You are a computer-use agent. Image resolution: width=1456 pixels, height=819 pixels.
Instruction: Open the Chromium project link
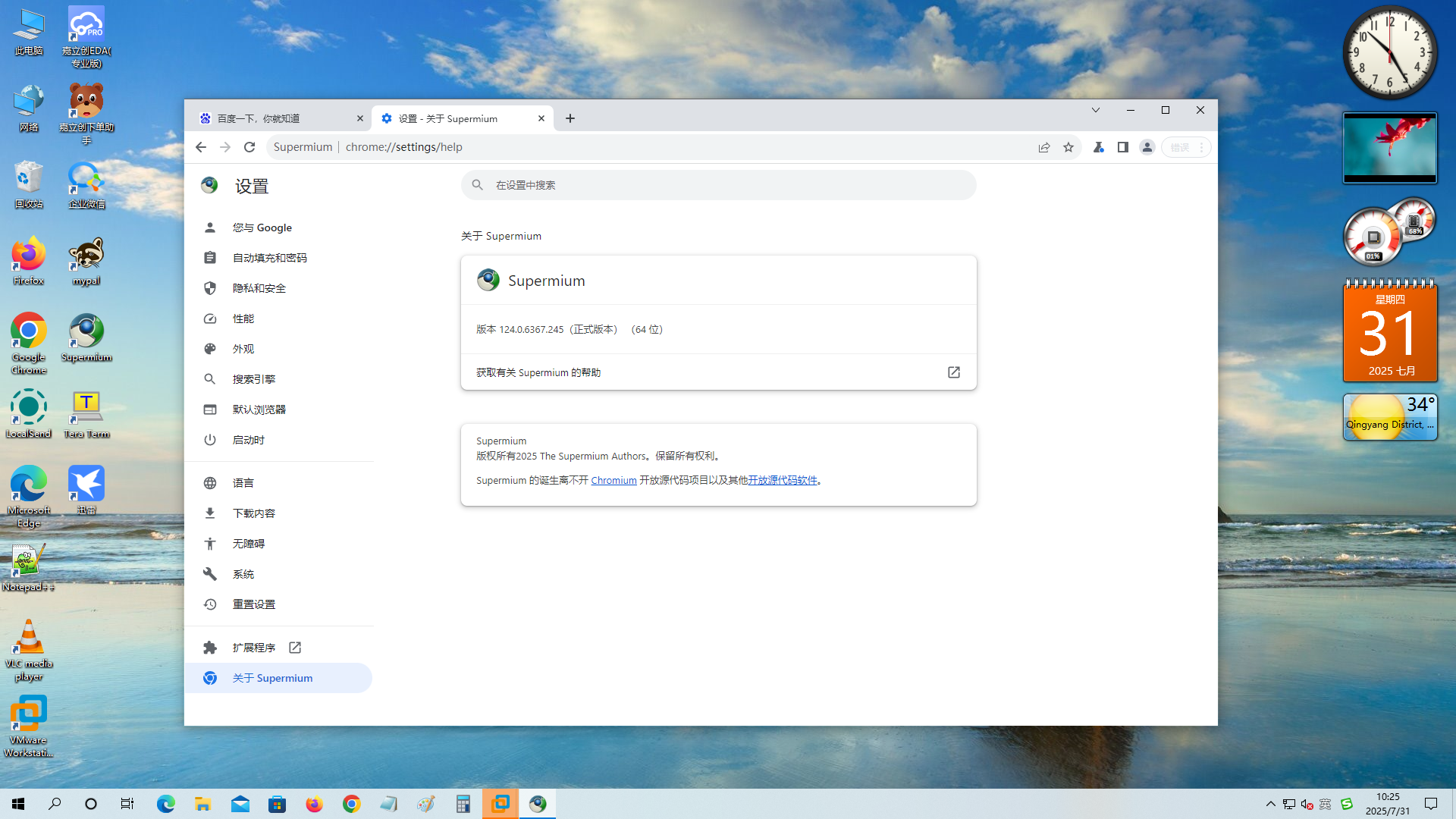pos(613,480)
